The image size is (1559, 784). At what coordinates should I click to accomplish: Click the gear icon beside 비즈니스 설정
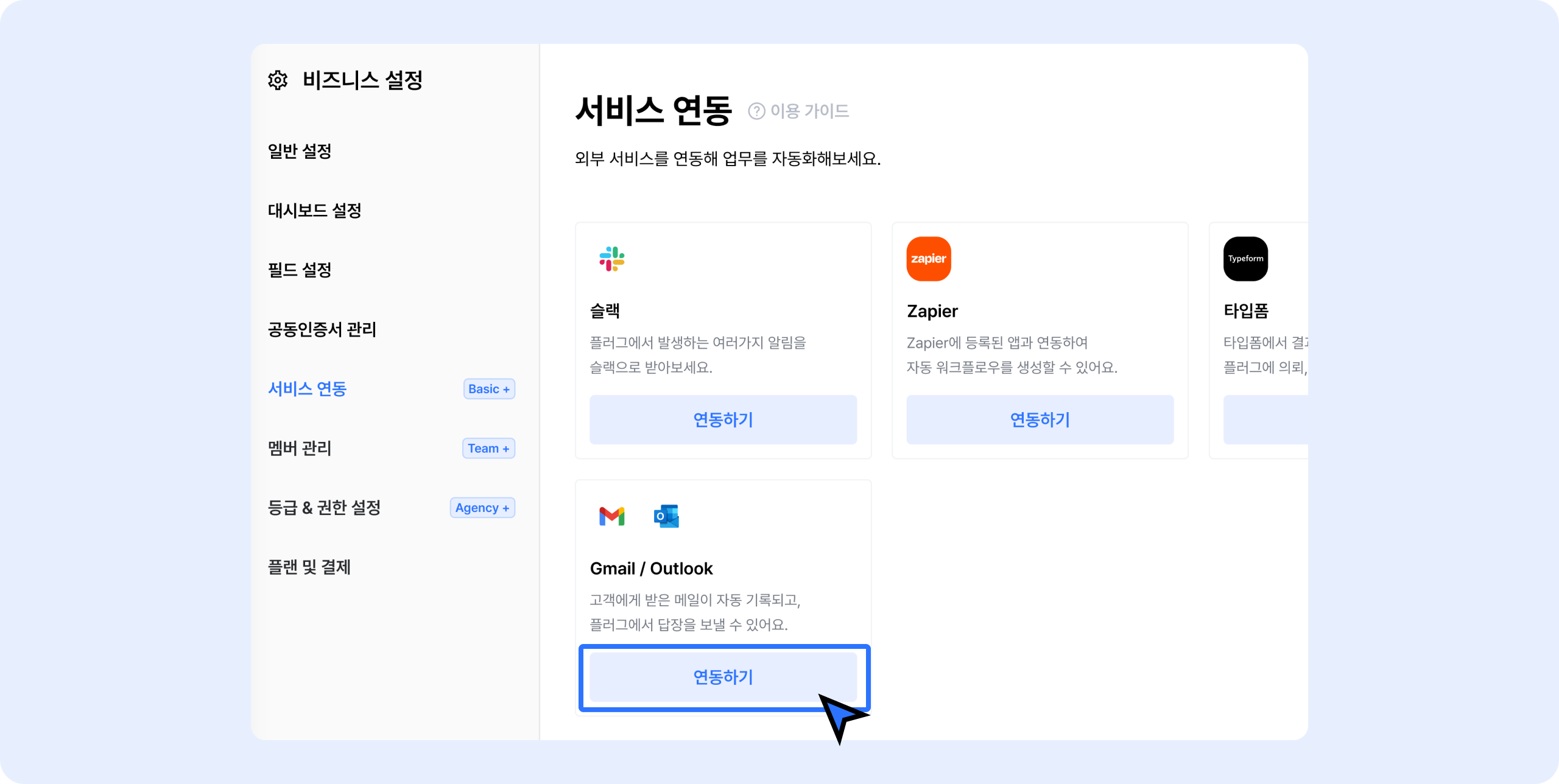278,80
